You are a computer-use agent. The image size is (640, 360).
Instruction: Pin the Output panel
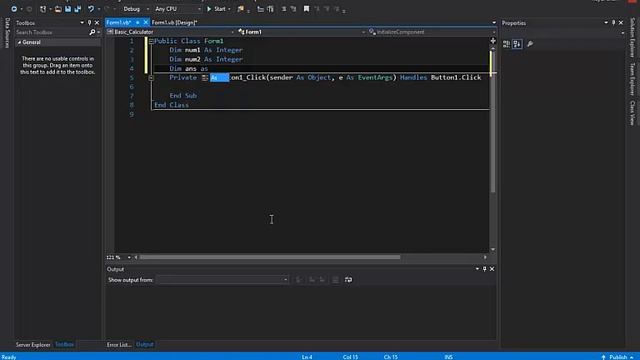[484, 269]
